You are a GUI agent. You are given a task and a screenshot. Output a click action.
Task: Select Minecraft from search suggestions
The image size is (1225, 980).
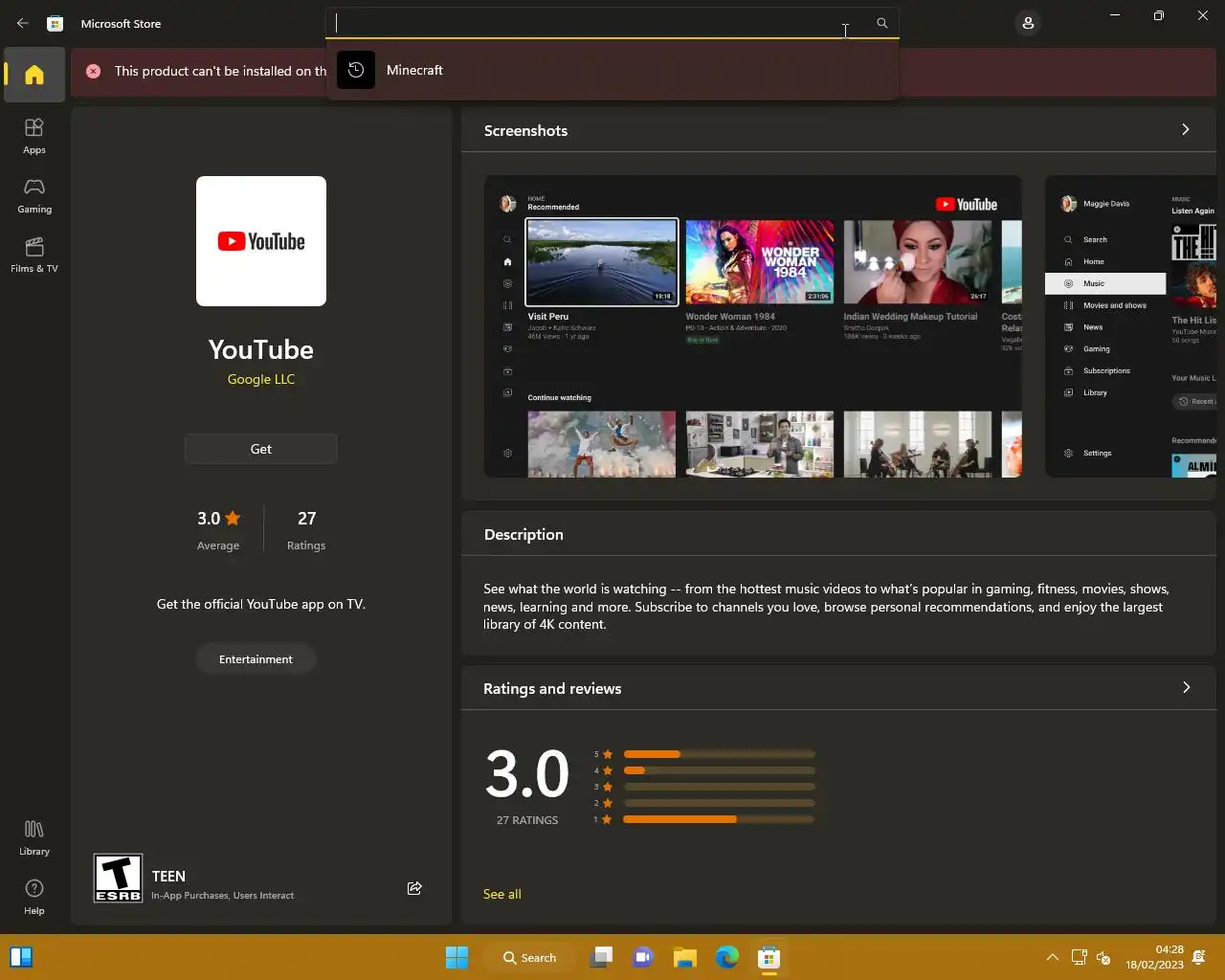[612, 70]
